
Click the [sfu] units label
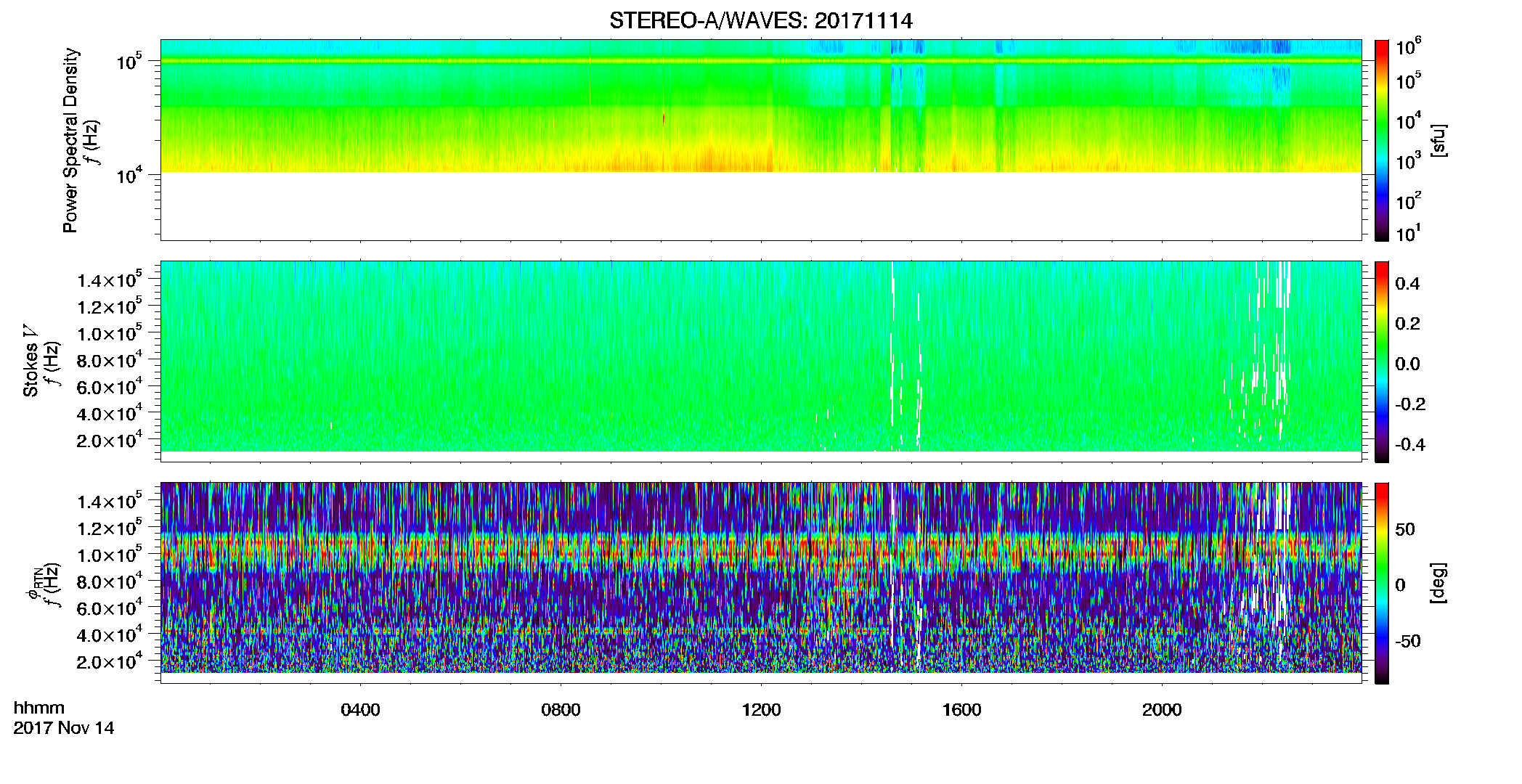tap(1438, 140)
